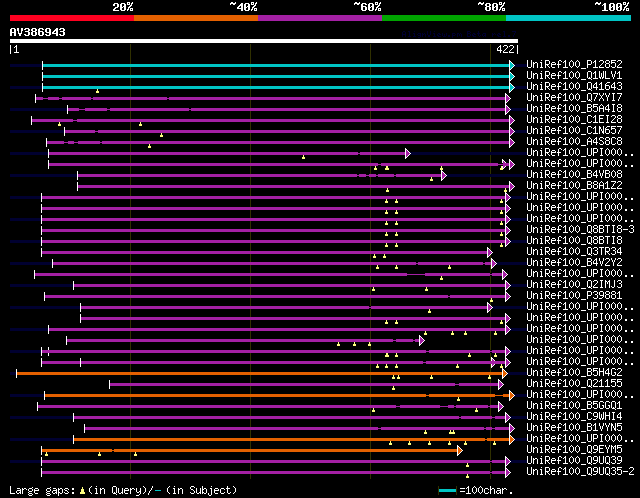The height and width of the screenshot is (498, 640).
Task: Select the UniRef100_B5GGQ1 hit name
Action: (x=574, y=405)
